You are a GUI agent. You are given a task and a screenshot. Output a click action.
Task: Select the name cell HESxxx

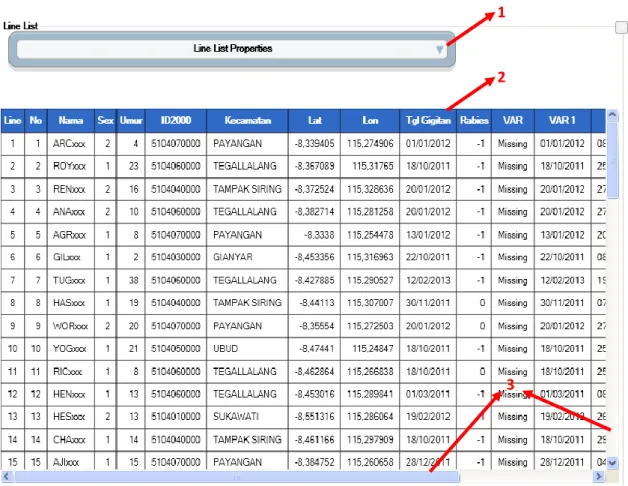tap(71, 417)
